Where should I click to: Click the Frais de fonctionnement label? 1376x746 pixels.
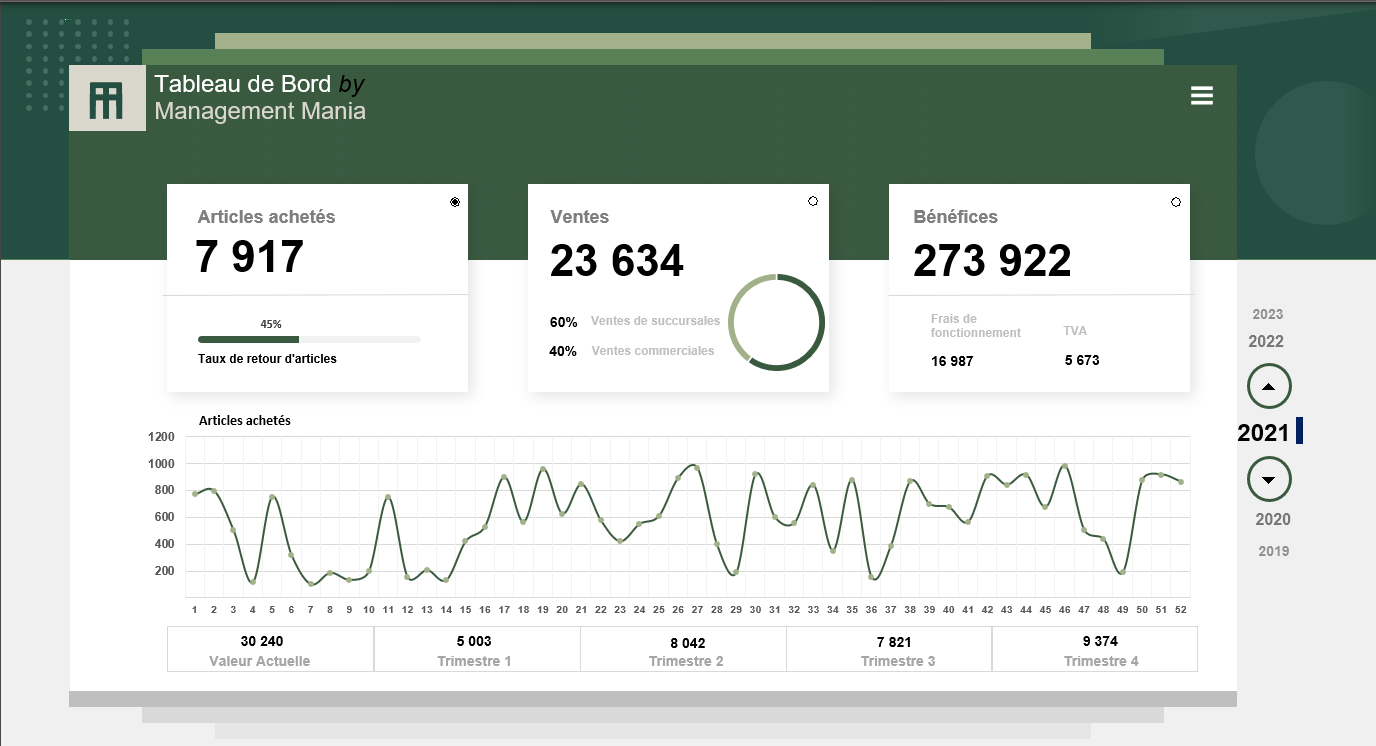[976, 326]
